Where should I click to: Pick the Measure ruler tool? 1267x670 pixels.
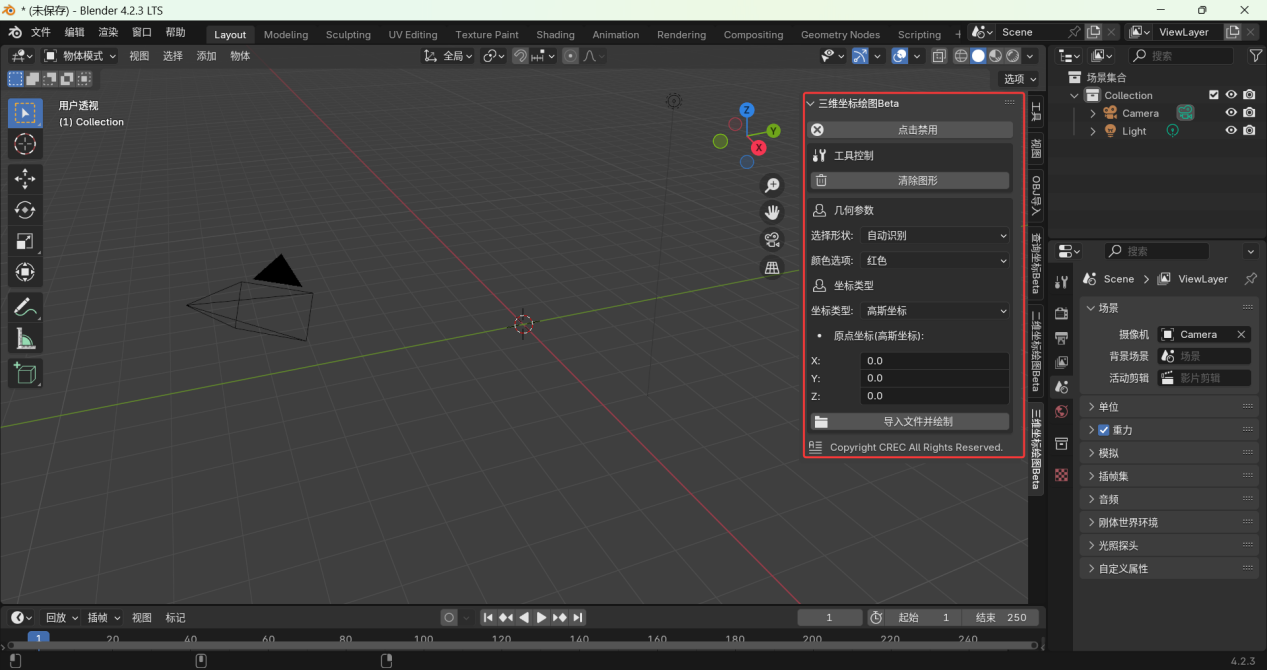[25, 340]
